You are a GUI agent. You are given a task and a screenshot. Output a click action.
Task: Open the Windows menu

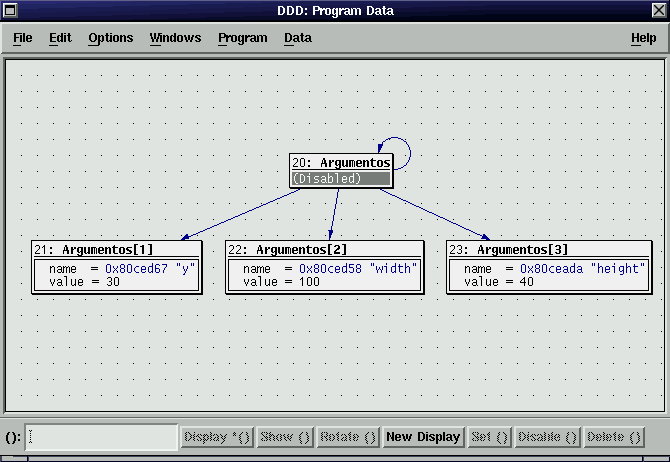pyautogui.click(x=175, y=38)
